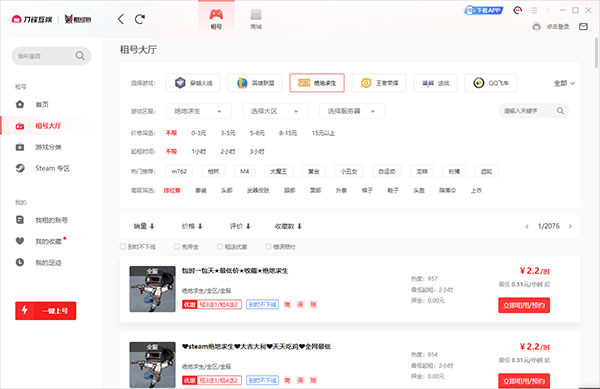
Task: Open 我的收藏 heart item
Action: [49, 241]
